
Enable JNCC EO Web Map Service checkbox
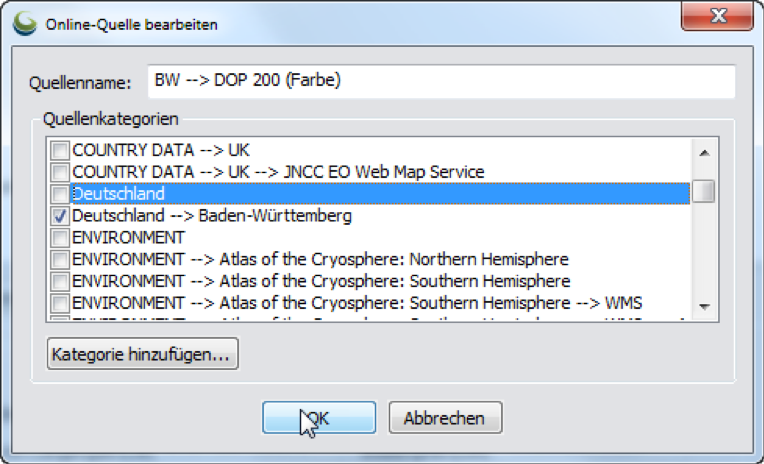60,172
